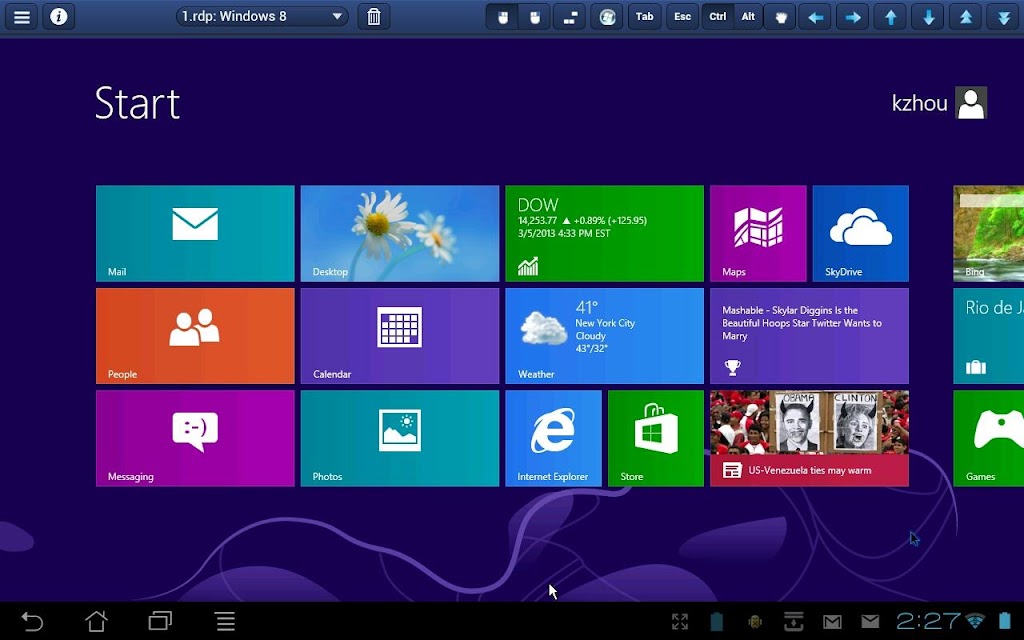Click the kzhou user account picture
This screenshot has width=1024, height=640.
click(971, 103)
